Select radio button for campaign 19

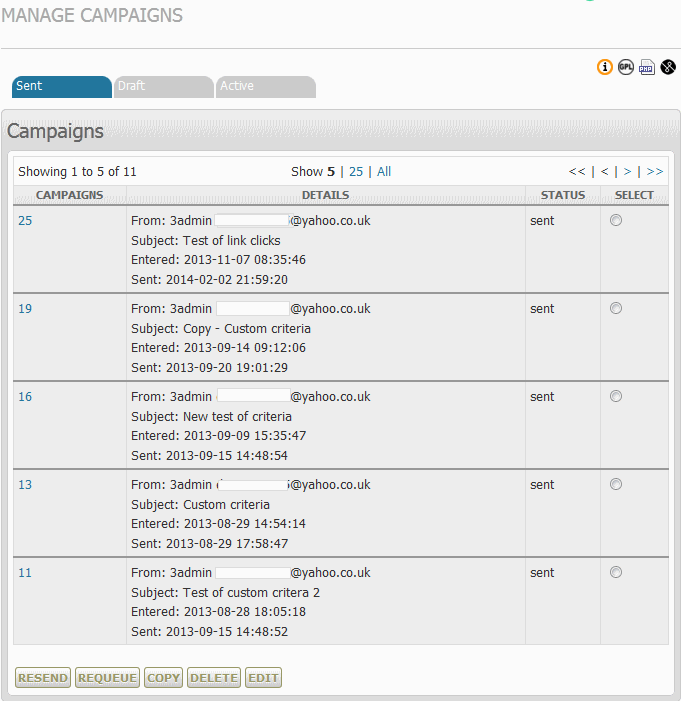[x=616, y=308]
